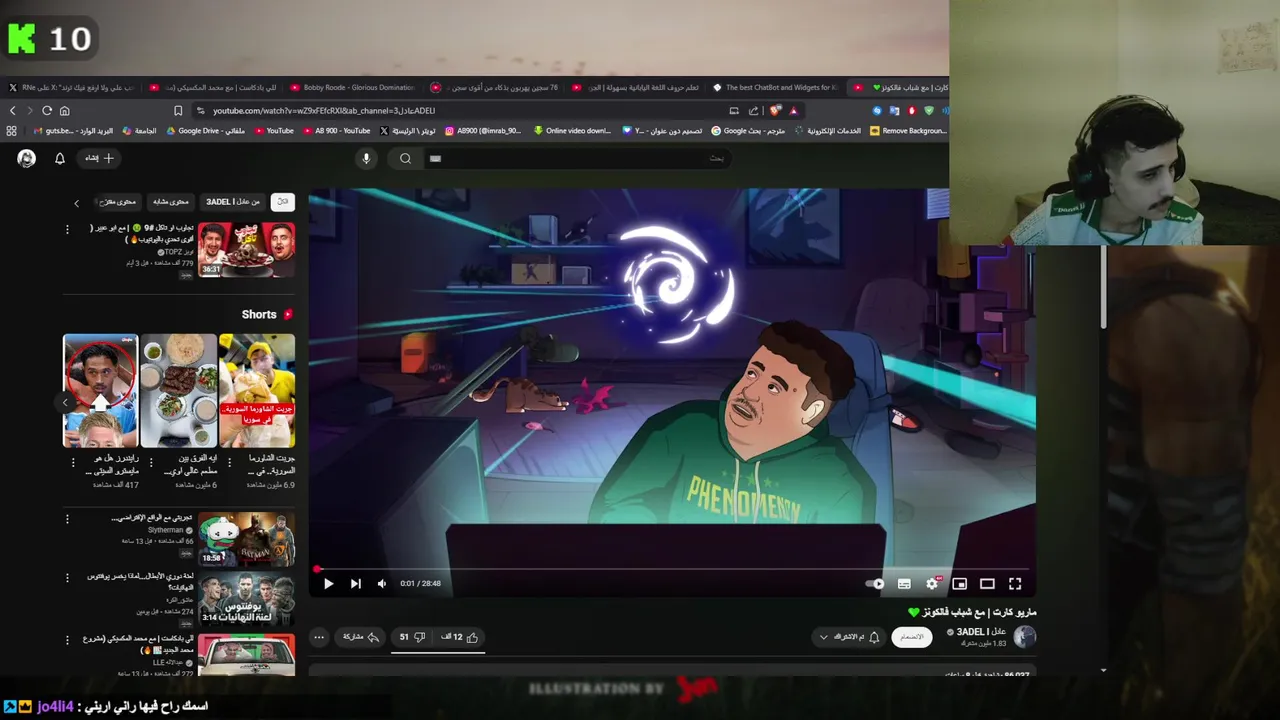Open the Shorts section heading icon
This screenshot has width=1280, height=720.
pyautogui.click(x=288, y=314)
